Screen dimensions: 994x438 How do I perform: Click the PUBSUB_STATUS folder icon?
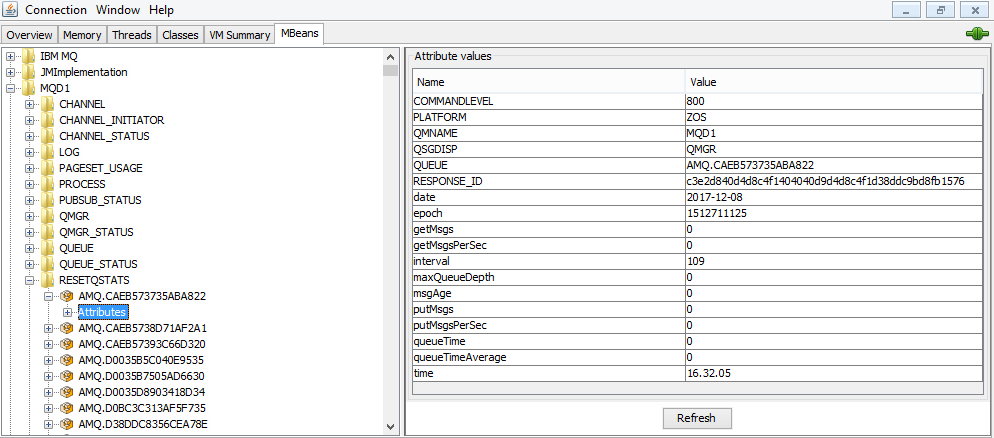click(48, 200)
